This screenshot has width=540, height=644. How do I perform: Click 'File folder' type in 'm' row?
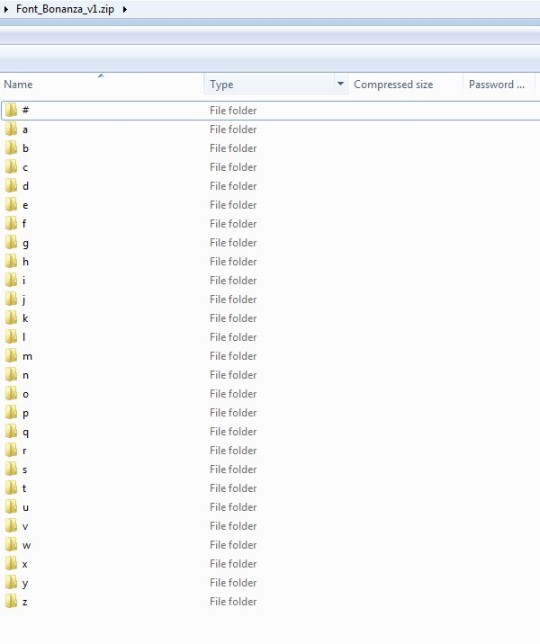coord(233,356)
